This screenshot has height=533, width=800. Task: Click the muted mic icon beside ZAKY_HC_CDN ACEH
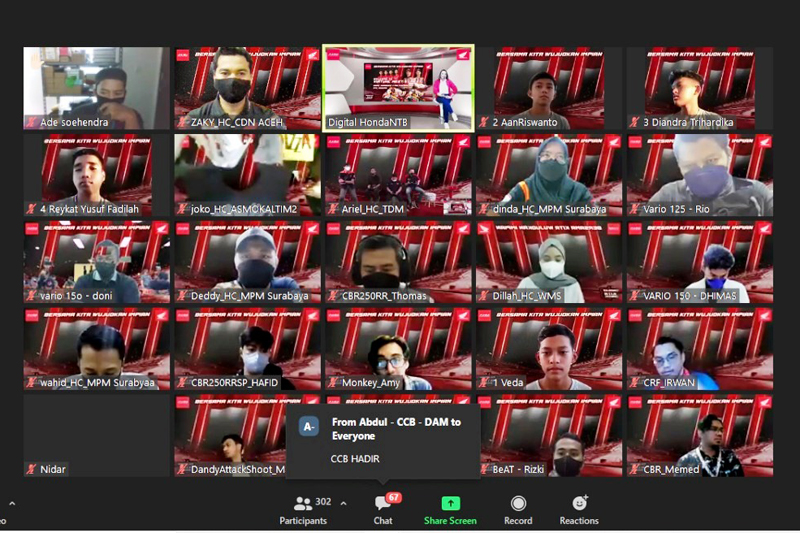pos(182,122)
